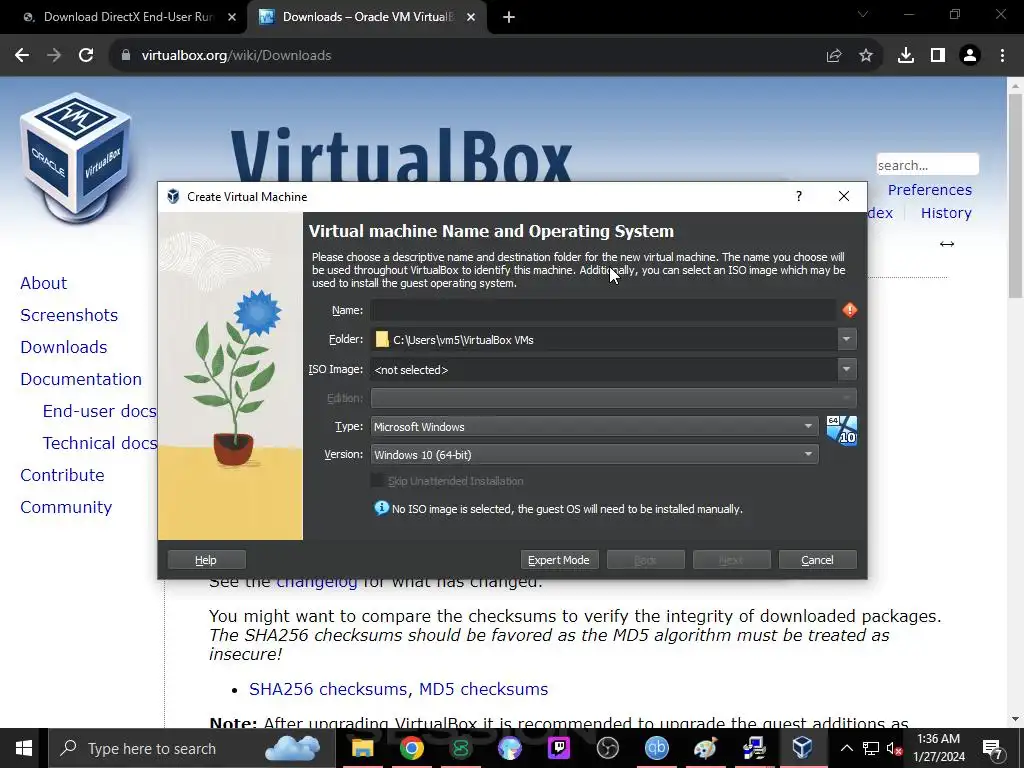Expand the ISO Image dropdown arrow
1024x768 pixels.
(846, 369)
